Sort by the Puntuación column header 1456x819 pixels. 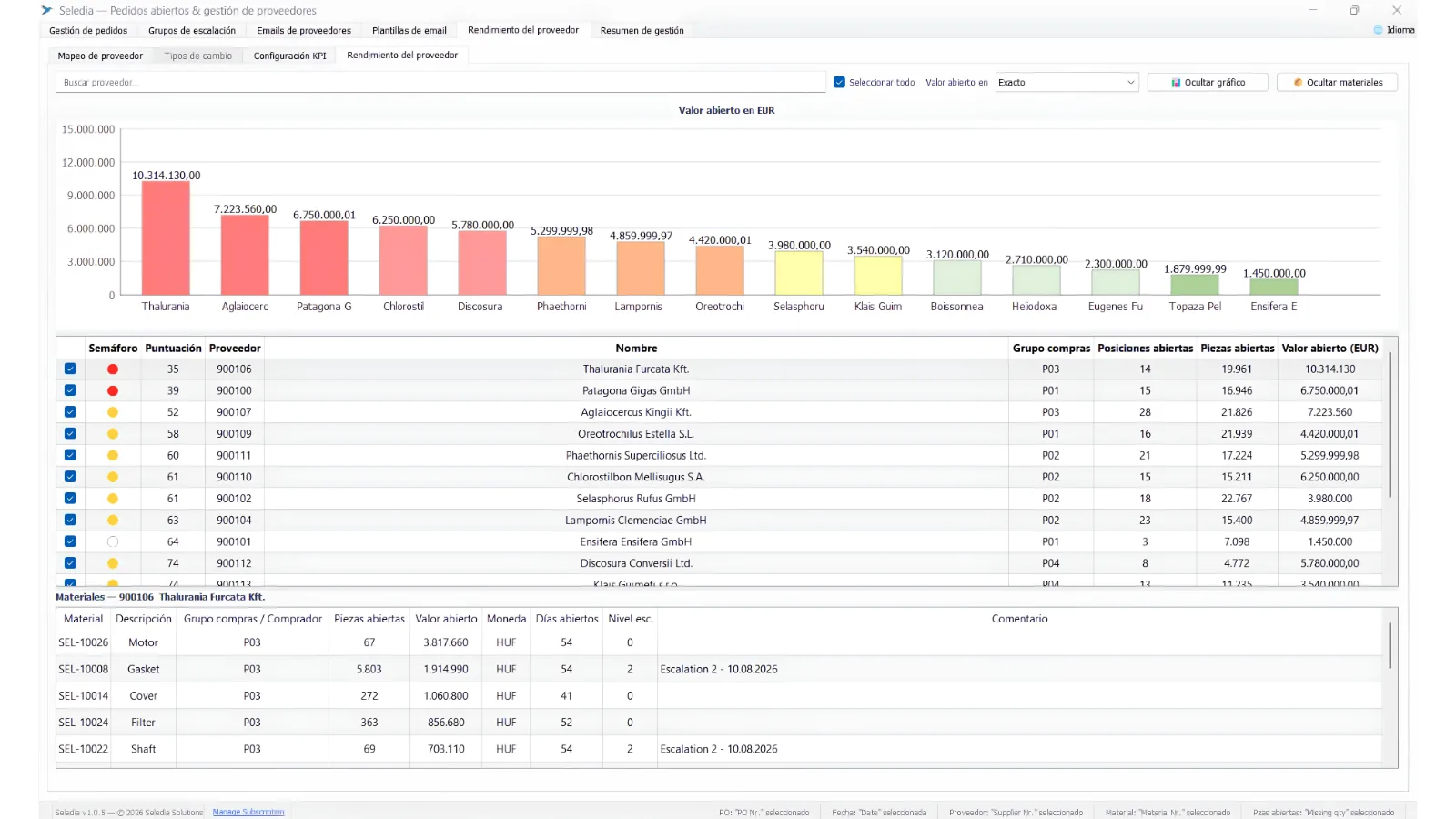173,348
